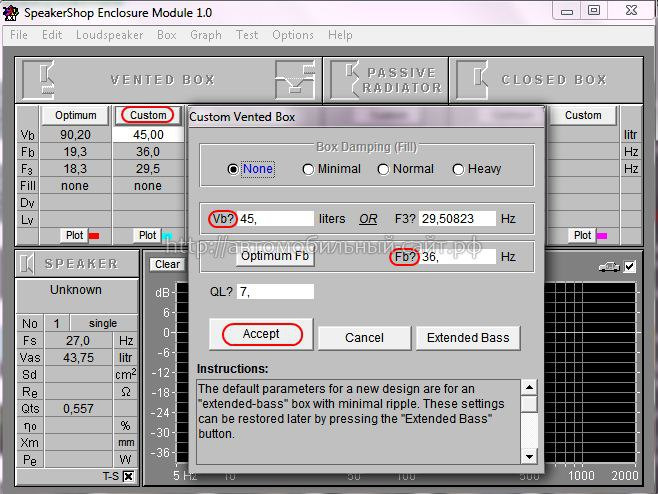Click the QL input field
Viewport: 658px width, 494px height.
(276, 291)
